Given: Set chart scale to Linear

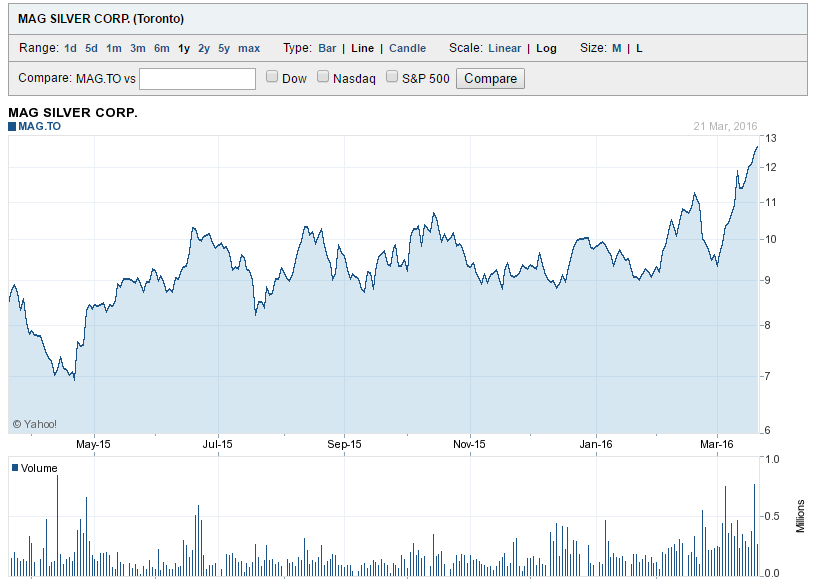Looking at the screenshot, I should click(x=504, y=48).
